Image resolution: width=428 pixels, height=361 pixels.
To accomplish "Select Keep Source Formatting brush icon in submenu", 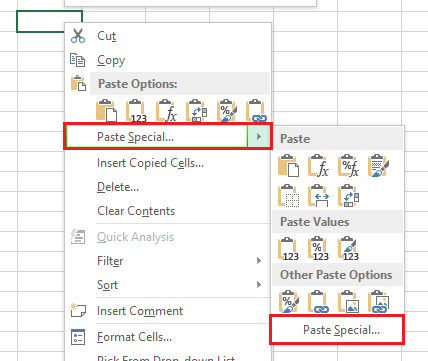I will pos(378,165).
